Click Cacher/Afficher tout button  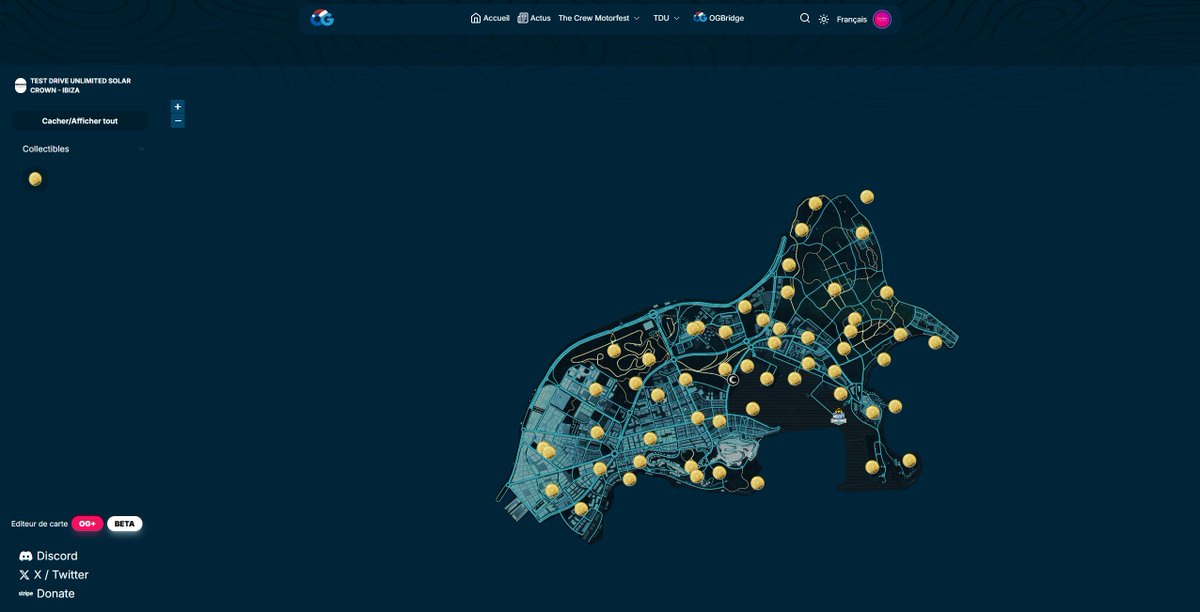(x=80, y=121)
